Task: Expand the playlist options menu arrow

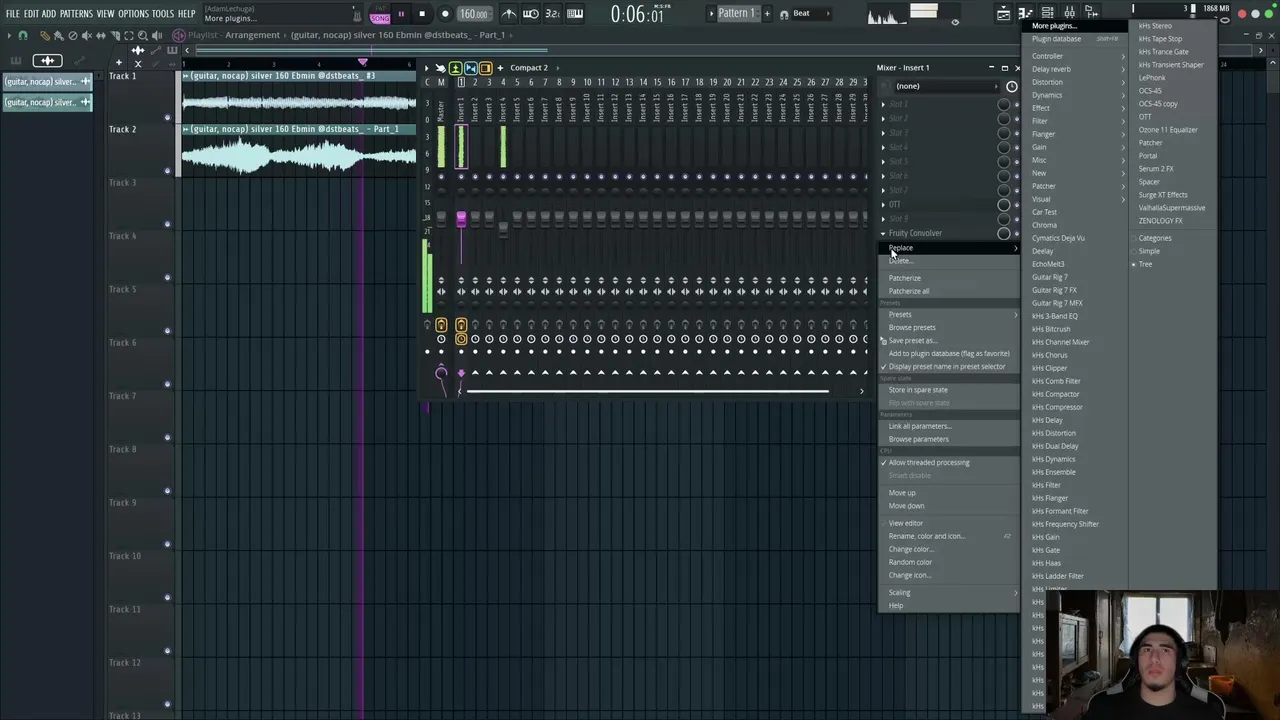Action: point(9,35)
